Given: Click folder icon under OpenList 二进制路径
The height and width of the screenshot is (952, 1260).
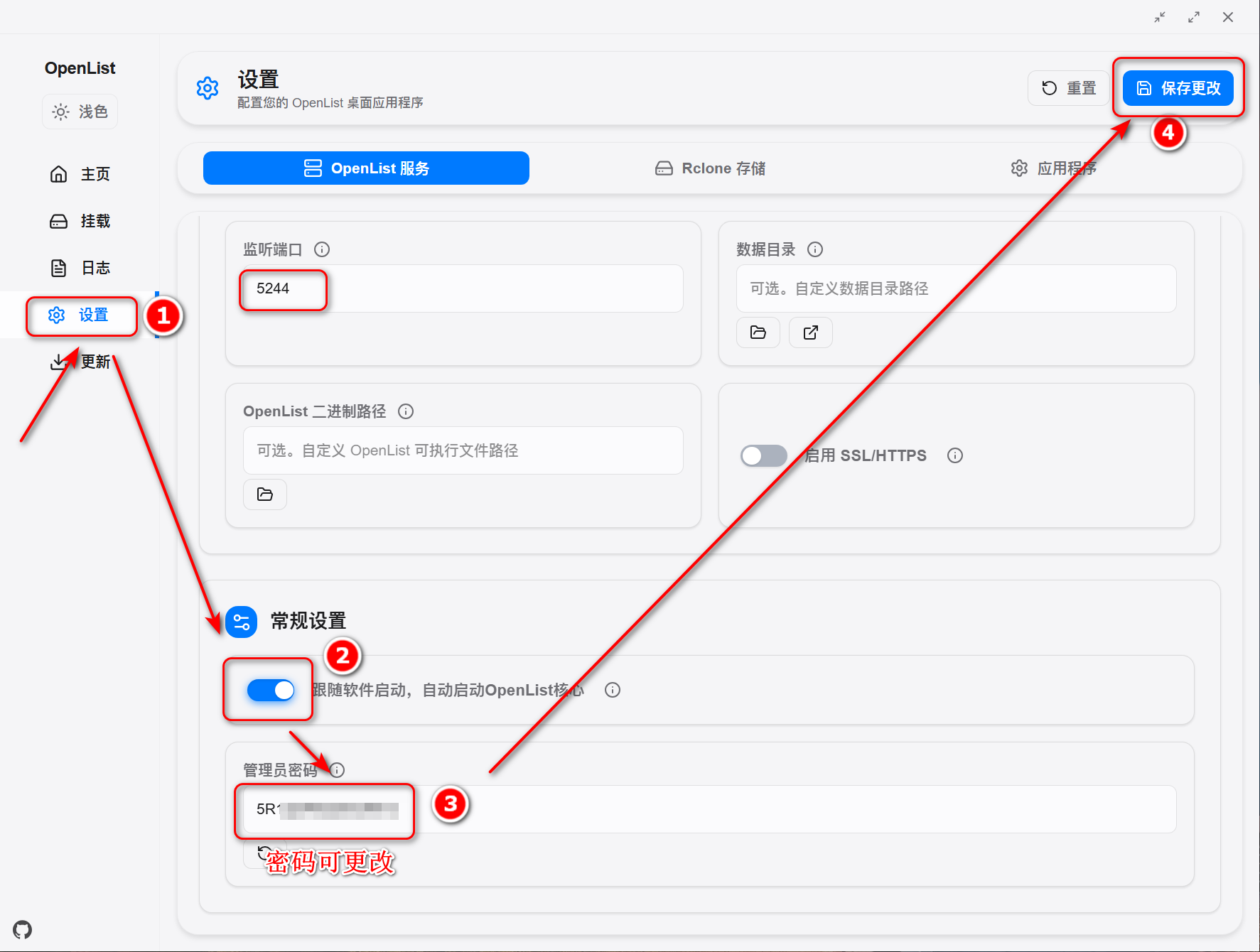Looking at the screenshot, I should point(264,494).
